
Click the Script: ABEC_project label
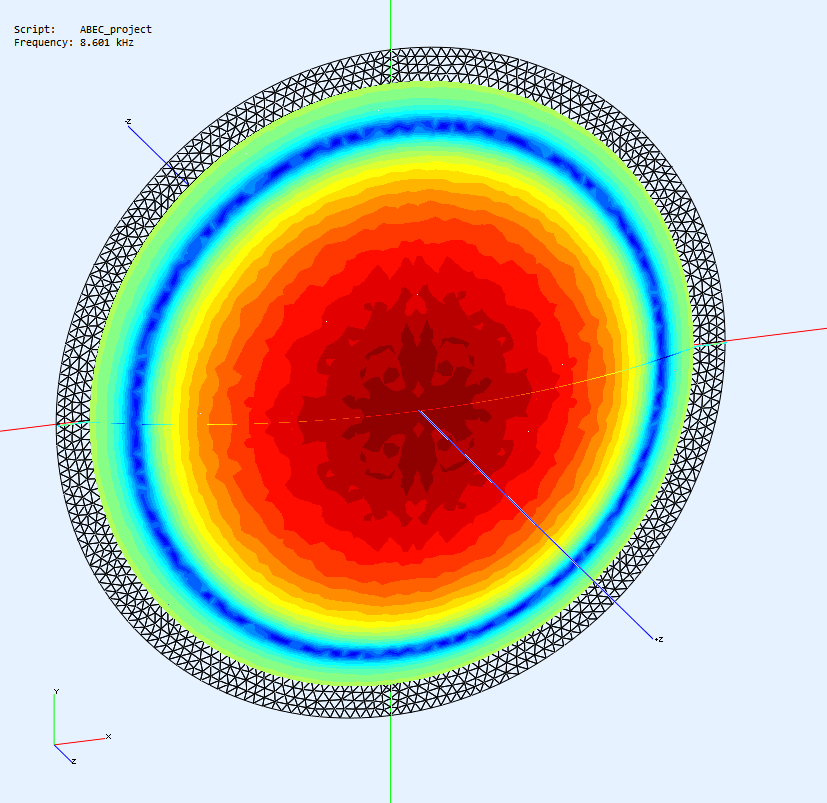point(83,30)
